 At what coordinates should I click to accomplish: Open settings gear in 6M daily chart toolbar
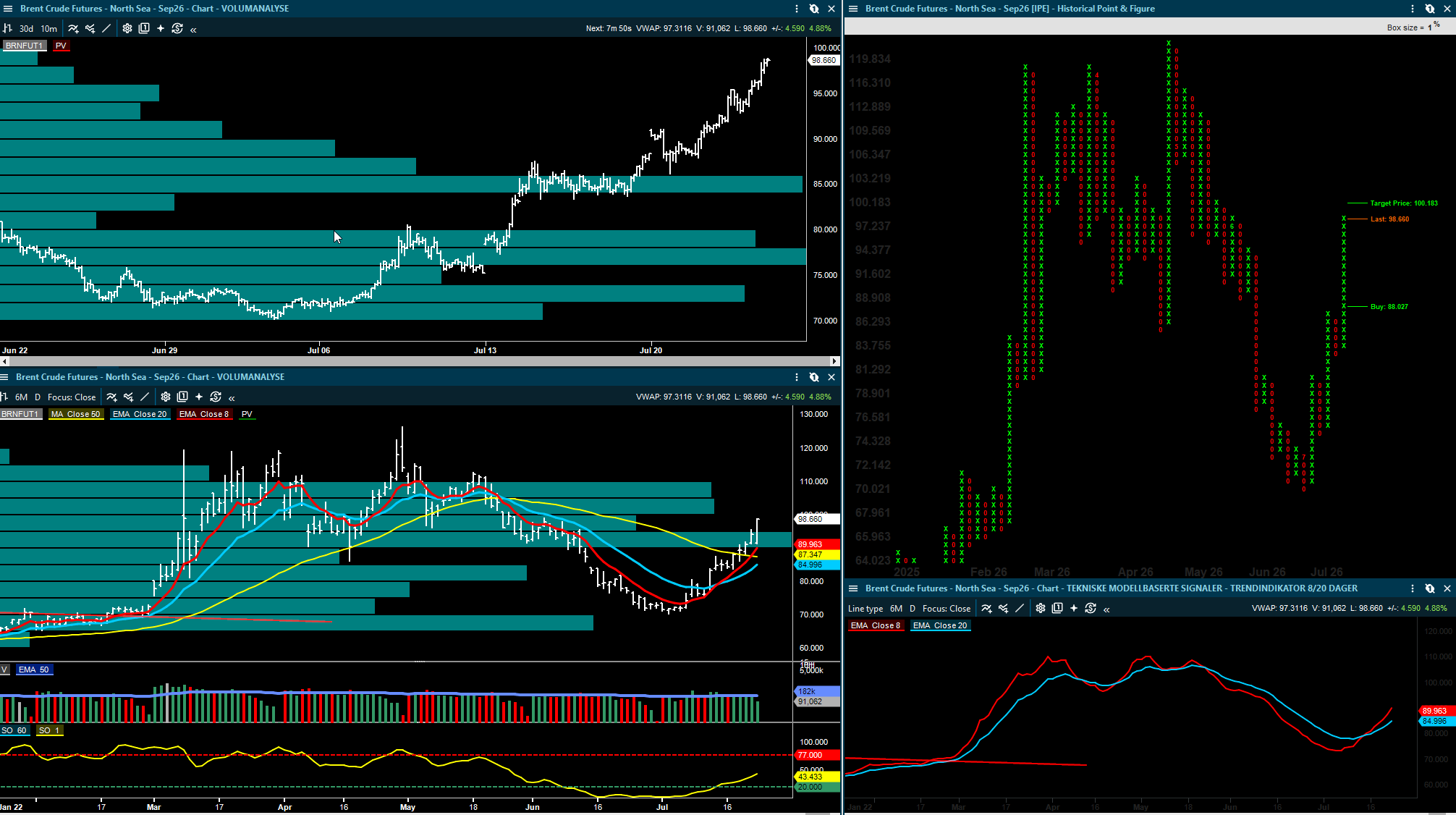click(166, 397)
